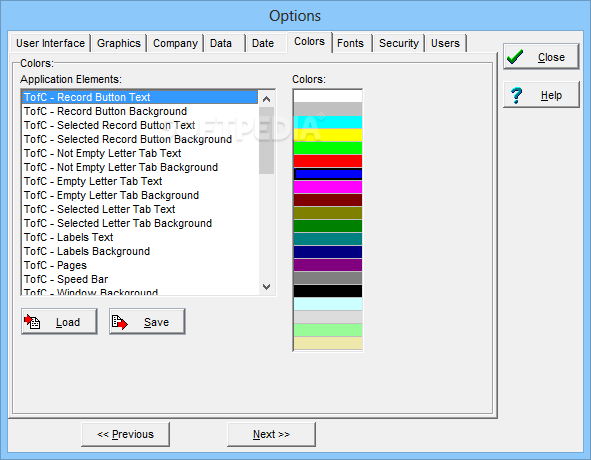The width and height of the screenshot is (591, 460).
Task: Select 'TofC - Labels Background'
Action: (140, 251)
